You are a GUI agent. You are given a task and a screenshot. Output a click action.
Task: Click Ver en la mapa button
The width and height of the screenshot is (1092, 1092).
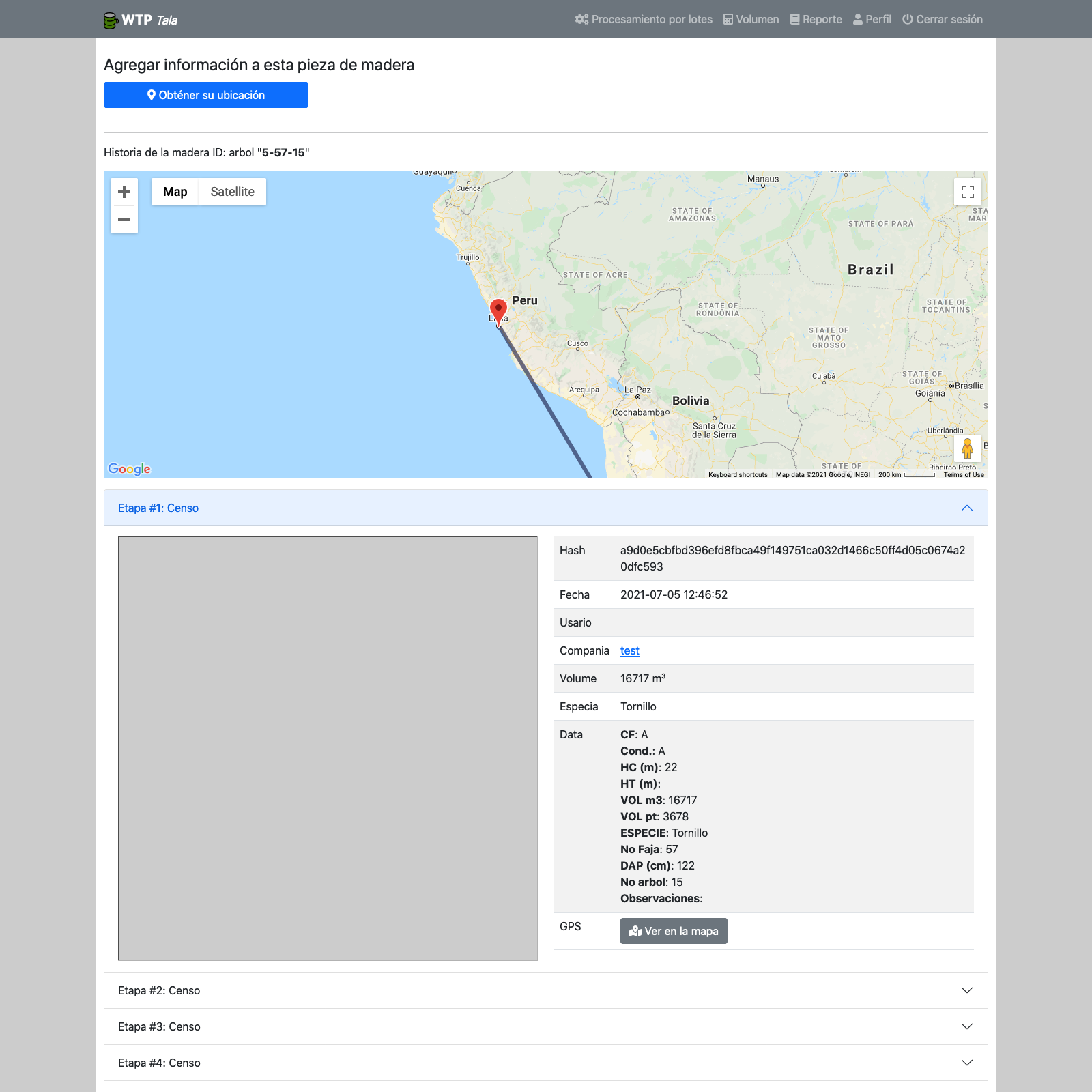(674, 931)
